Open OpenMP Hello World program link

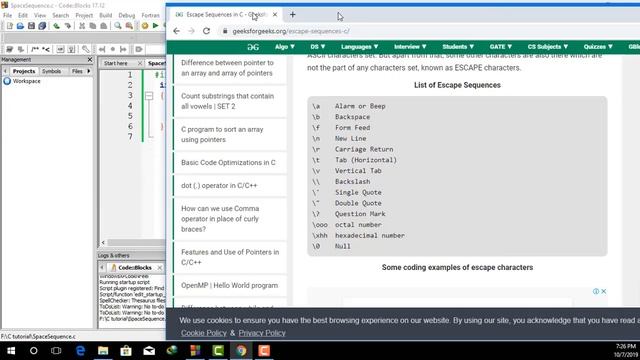[x=229, y=285]
